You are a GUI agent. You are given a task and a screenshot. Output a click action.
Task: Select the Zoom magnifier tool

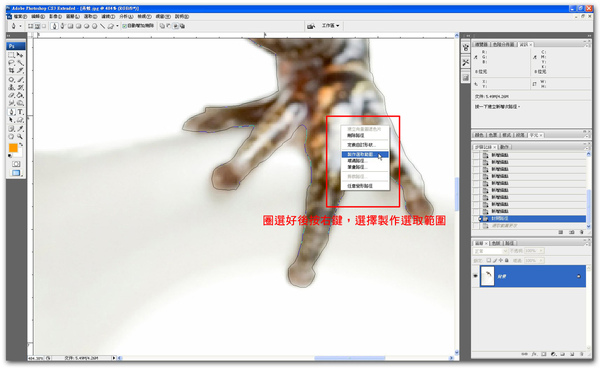pyautogui.click(x=20, y=136)
